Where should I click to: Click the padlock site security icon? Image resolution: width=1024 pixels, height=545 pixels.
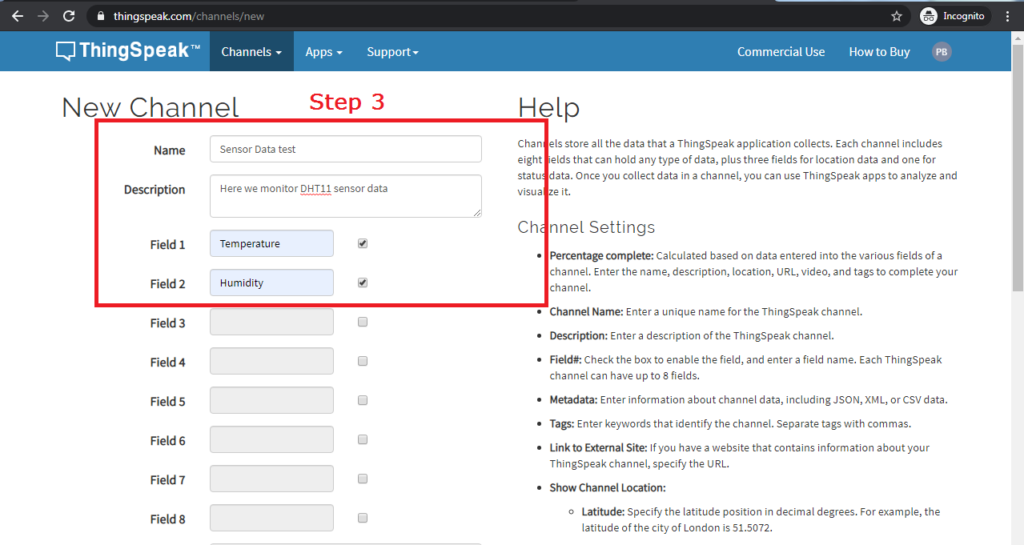pos(101,16)
